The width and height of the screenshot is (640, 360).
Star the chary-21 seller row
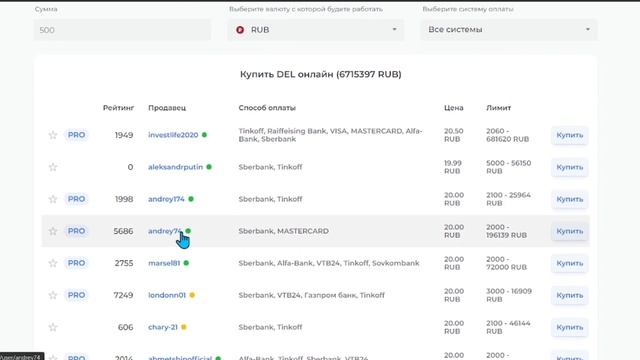point(53,327)
